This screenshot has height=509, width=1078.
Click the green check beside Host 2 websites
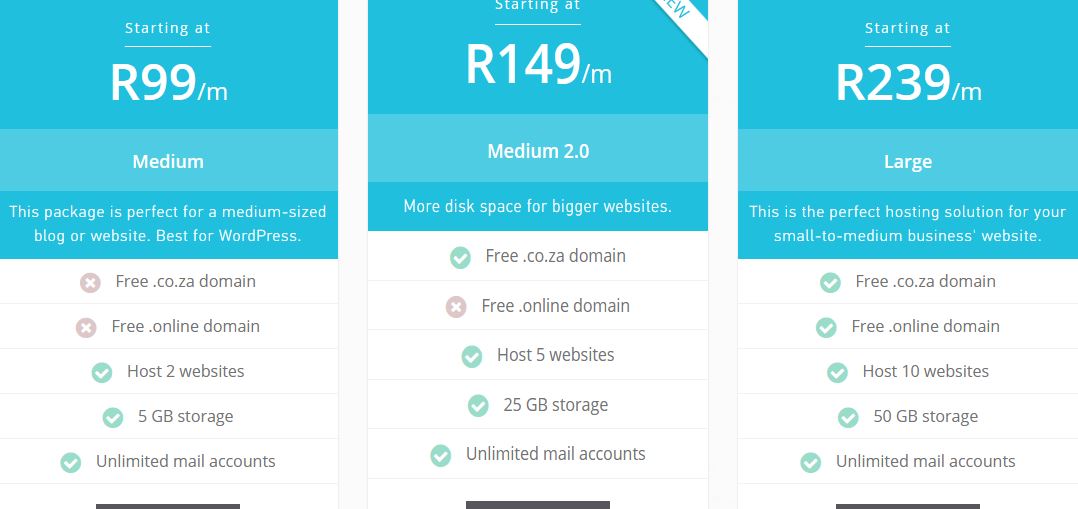click(x=102, y=373)
